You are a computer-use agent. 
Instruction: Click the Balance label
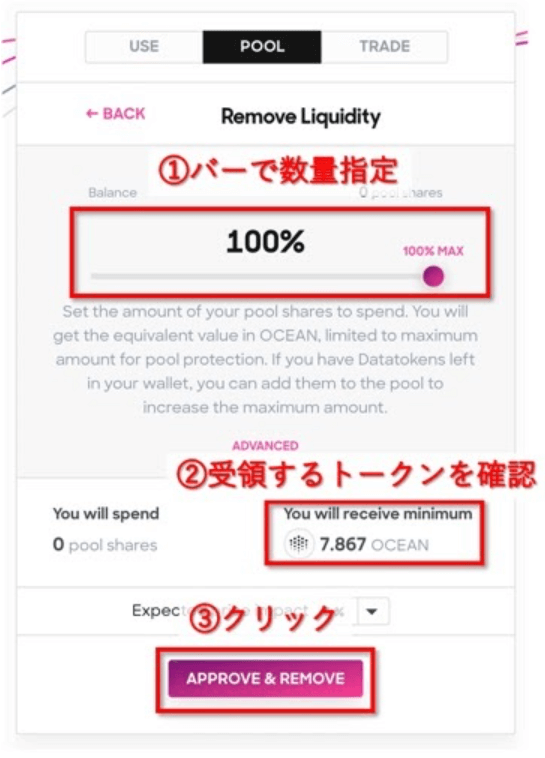[x=113, y=192]
